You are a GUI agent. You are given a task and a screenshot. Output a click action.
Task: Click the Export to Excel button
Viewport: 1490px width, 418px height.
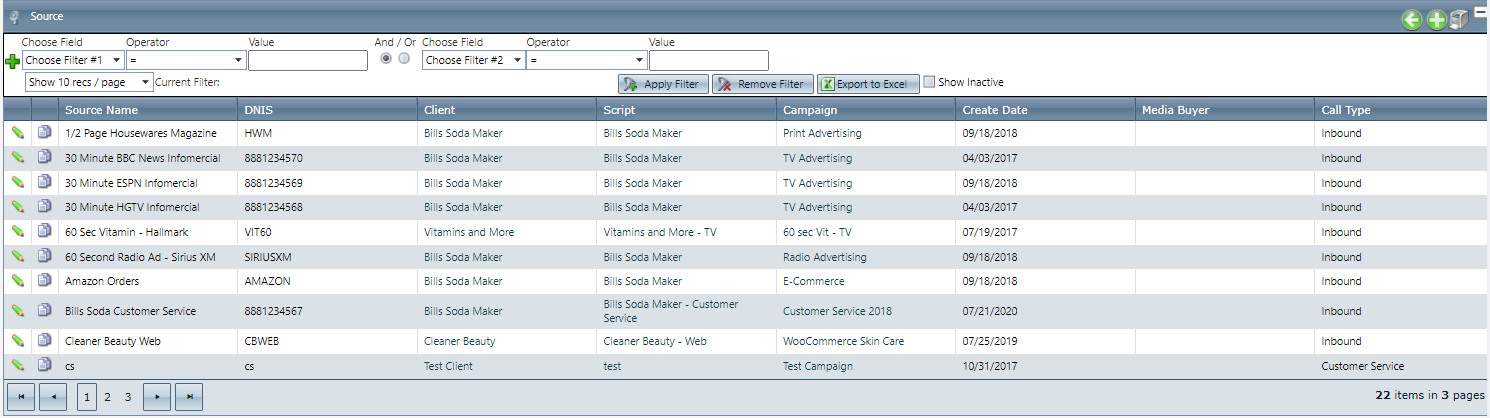(x=868, y=84)
